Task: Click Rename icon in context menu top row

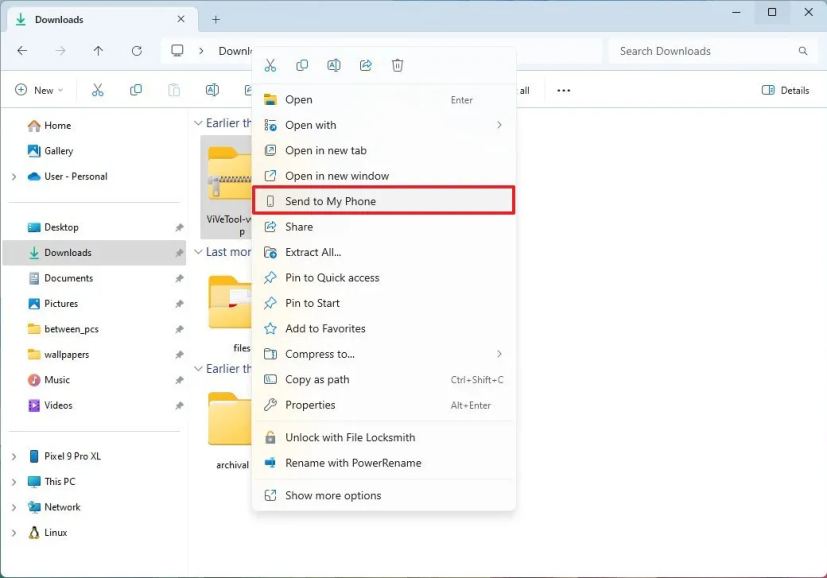Action: (x=334, y=65)
